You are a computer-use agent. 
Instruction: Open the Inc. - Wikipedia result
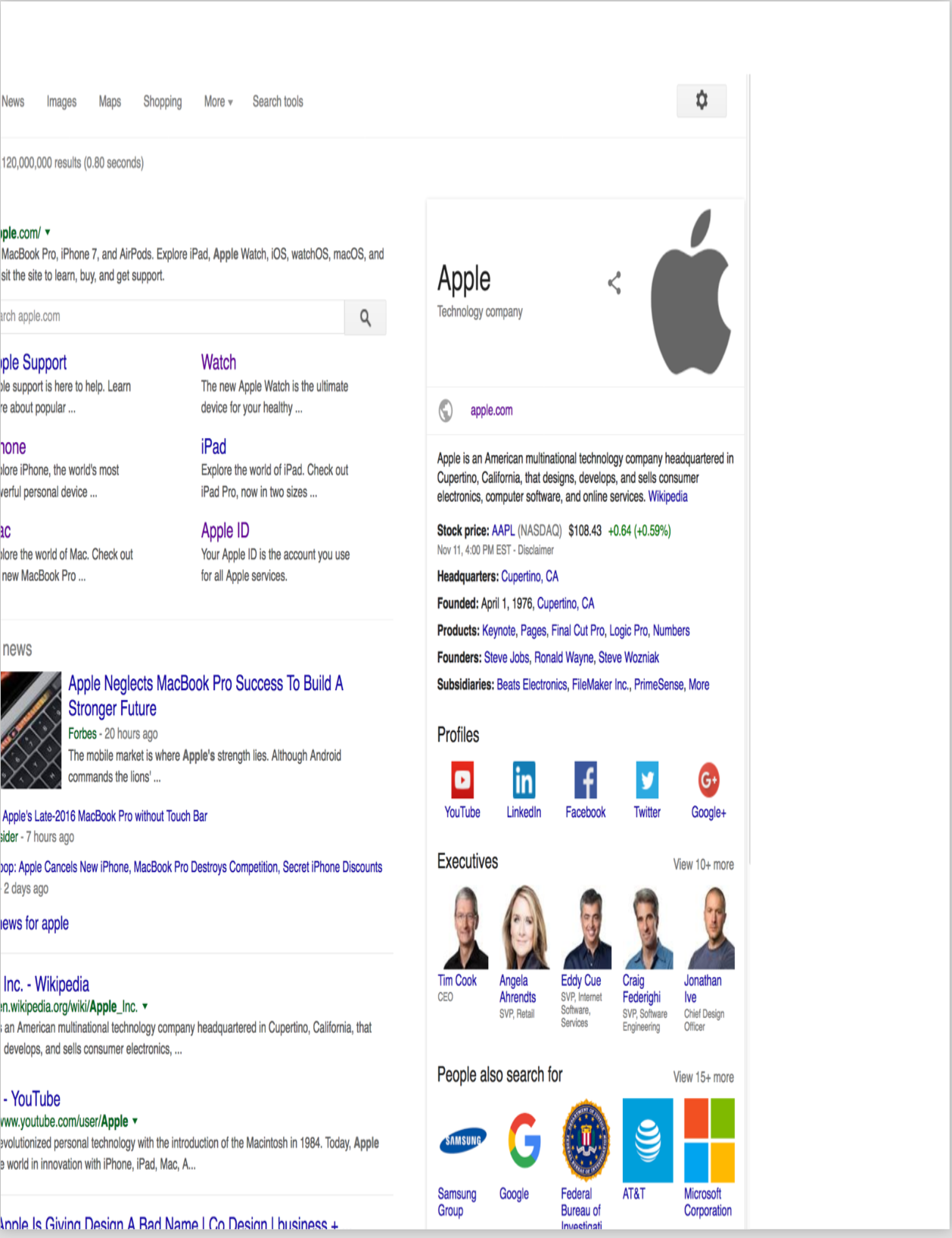click(45, 984)
